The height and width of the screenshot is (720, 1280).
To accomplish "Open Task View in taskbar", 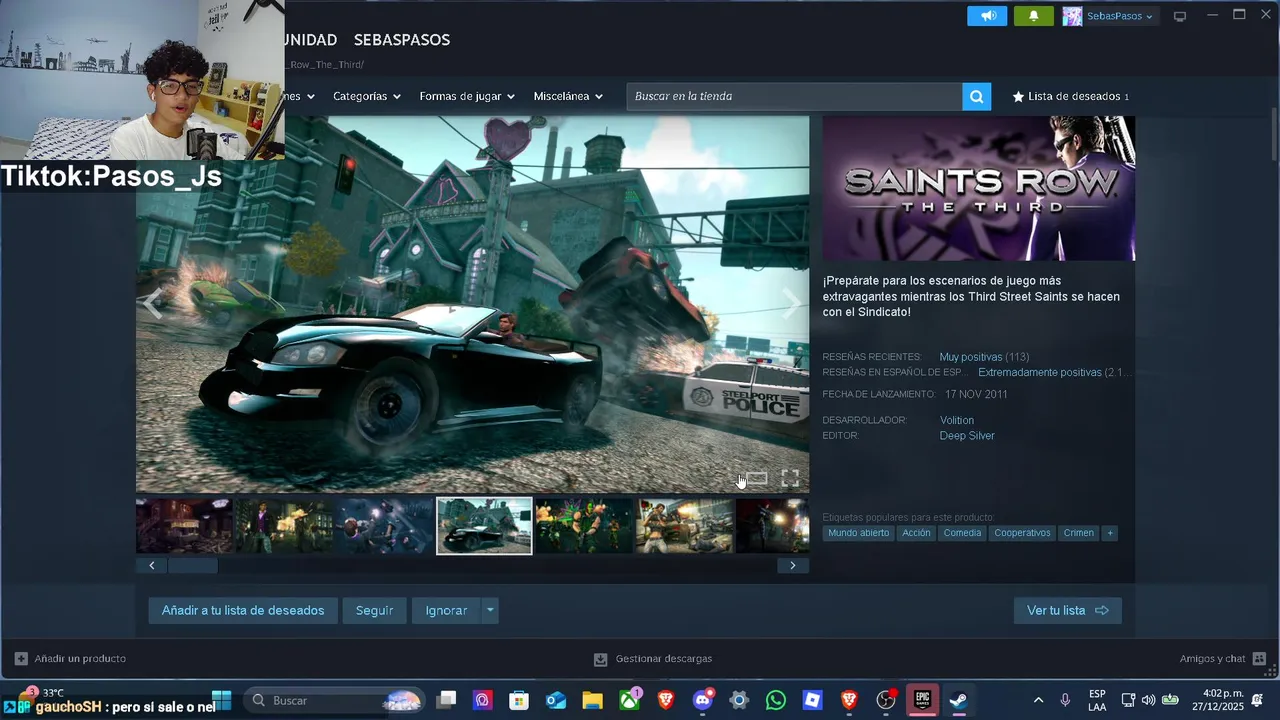I will click(x=447, y=700).
